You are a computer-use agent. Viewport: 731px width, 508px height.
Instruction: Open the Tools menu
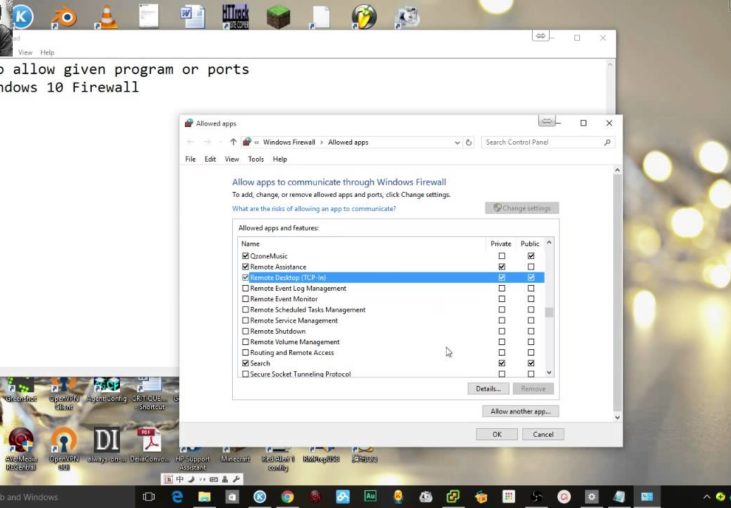pos(255,159)
